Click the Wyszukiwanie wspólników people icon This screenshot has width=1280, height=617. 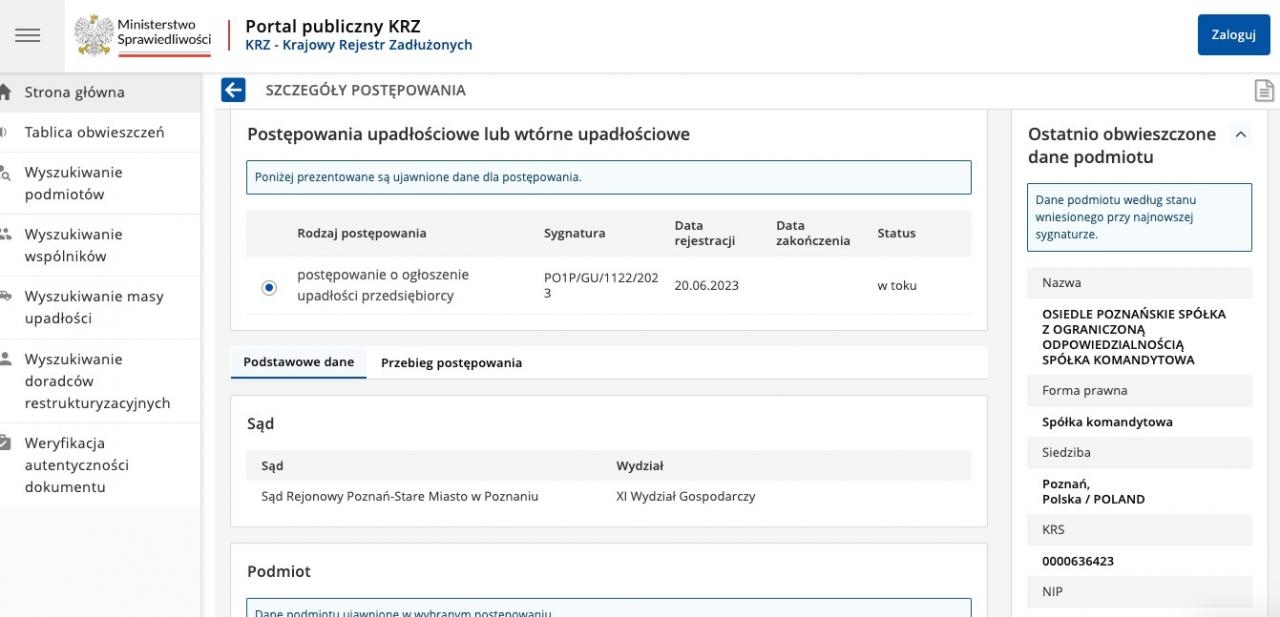[5, 234]
